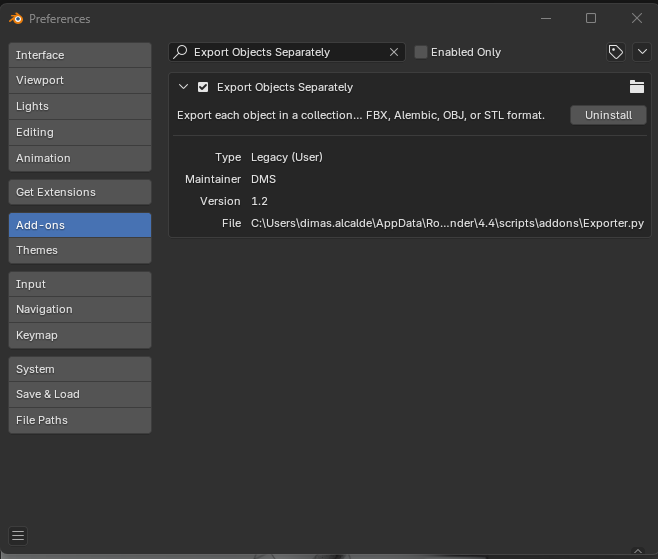Collapse the Export Objects Separately details
Viewport: 658px width, 559px height.
183,87
